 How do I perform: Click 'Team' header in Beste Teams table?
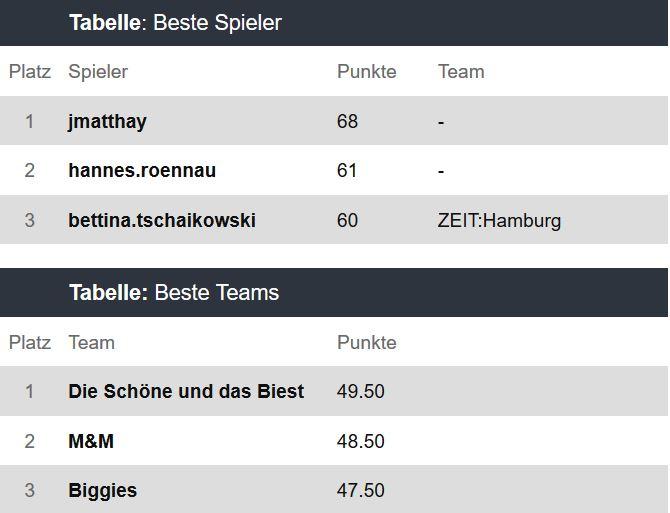point(91,342)
